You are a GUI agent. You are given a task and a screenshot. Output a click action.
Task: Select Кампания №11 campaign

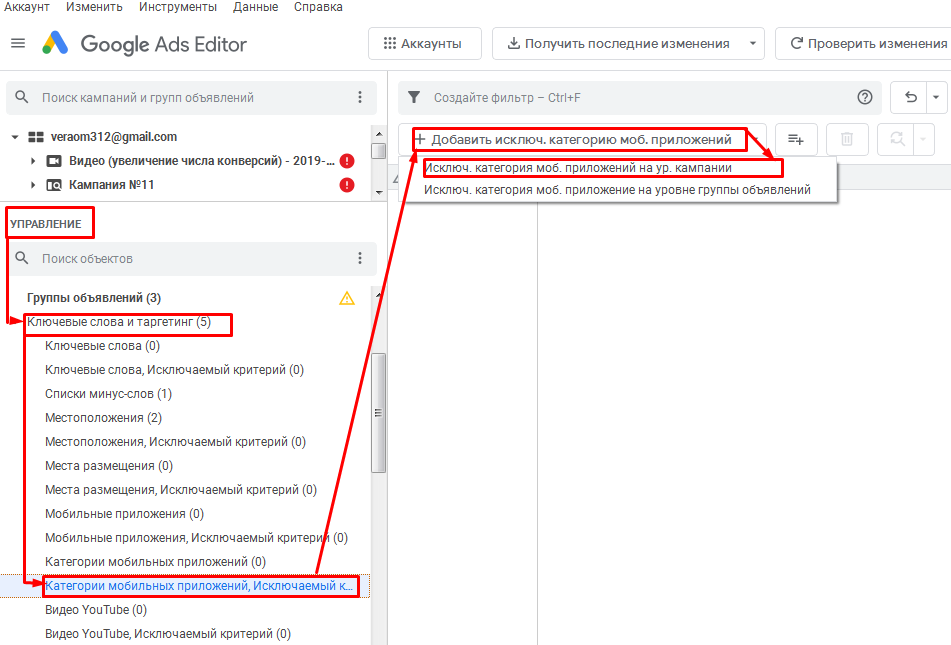pyautogui.click(x=112, y=184)
